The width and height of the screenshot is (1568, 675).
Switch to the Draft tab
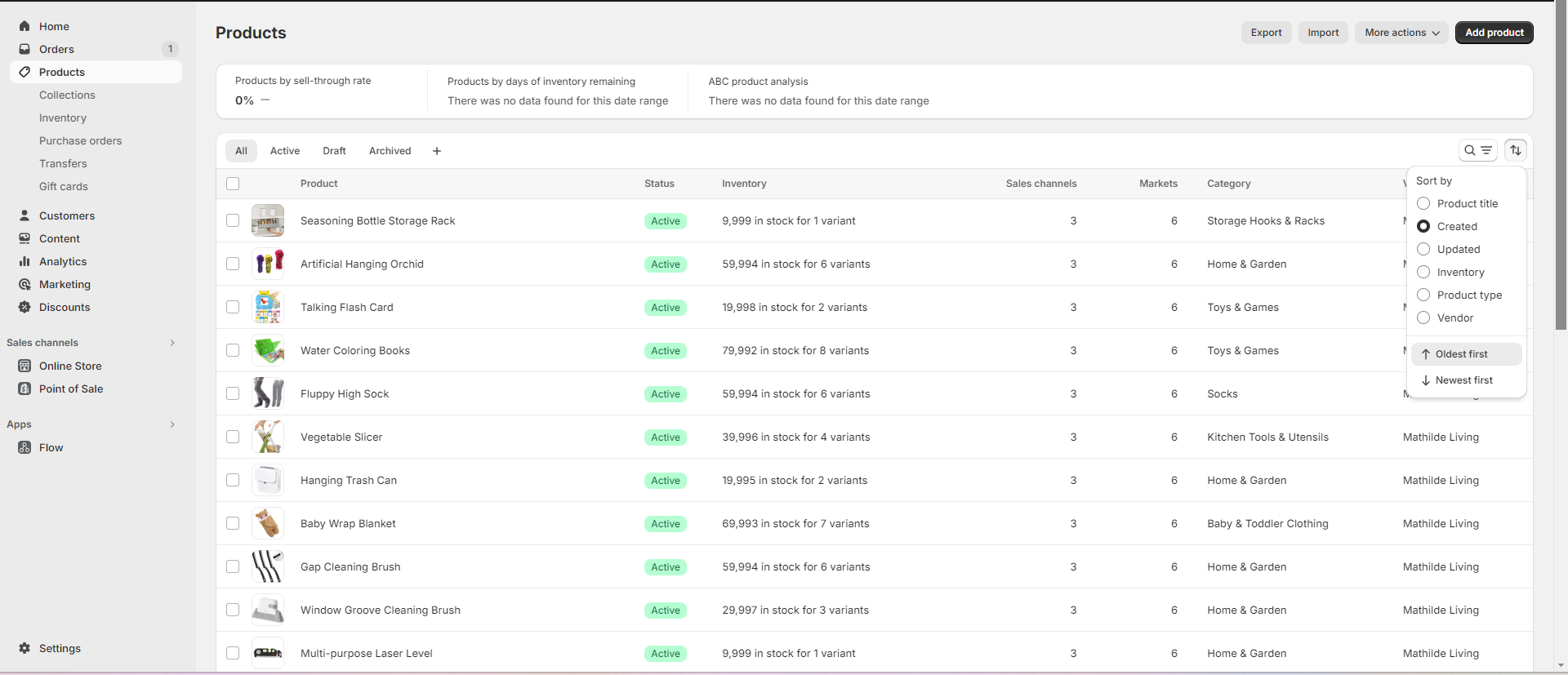pos(334,151)
